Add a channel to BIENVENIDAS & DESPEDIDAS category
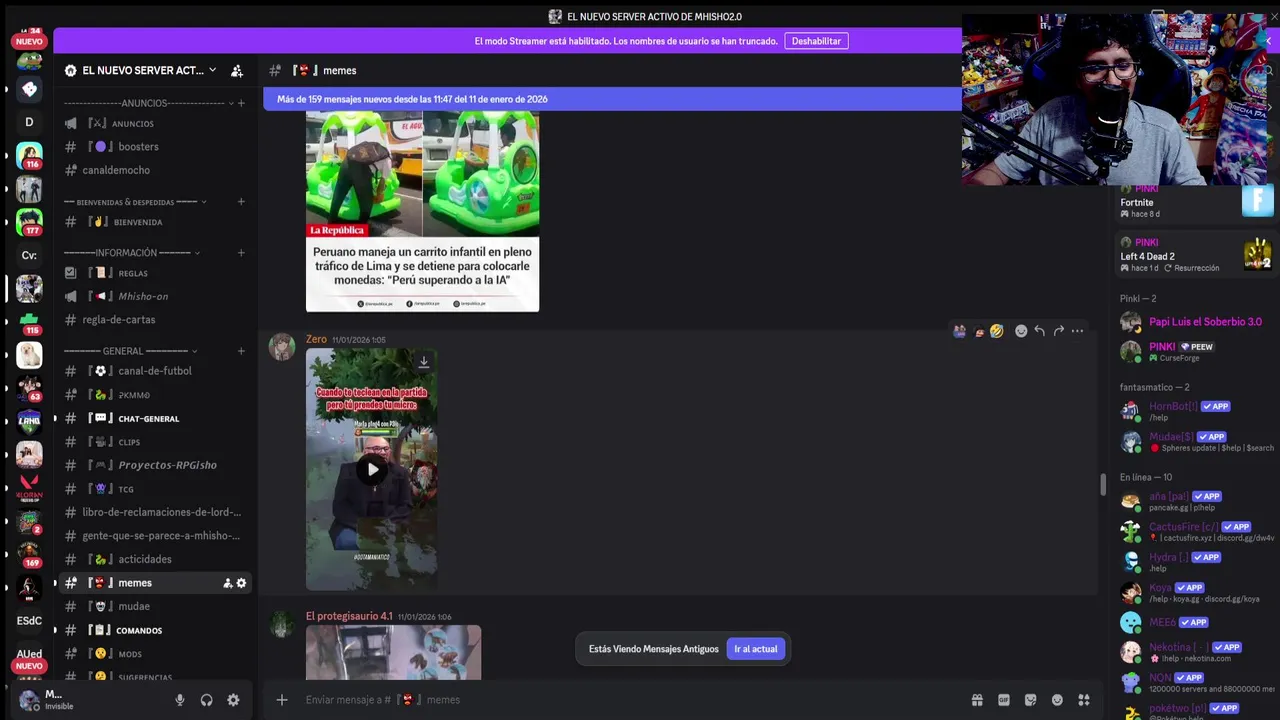 (x=241, y=202)
